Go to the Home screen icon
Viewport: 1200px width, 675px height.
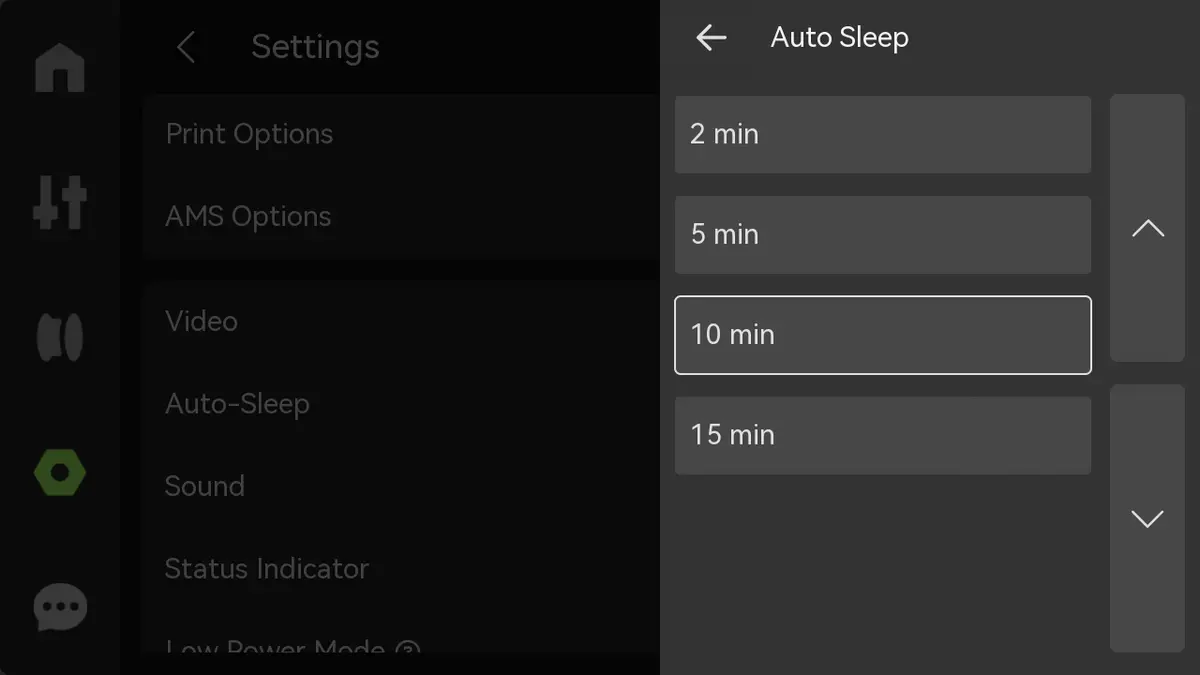(60, 67)
